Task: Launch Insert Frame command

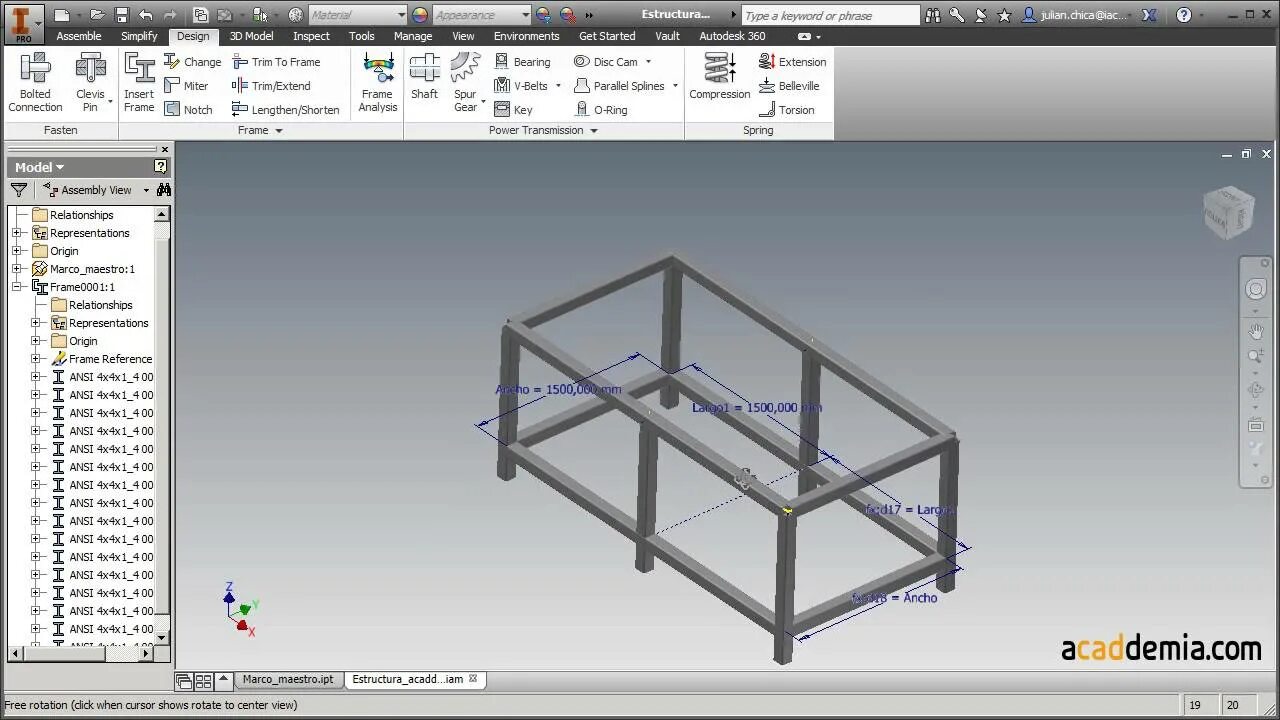Action: pyautogui.click(x=139, y=82)
